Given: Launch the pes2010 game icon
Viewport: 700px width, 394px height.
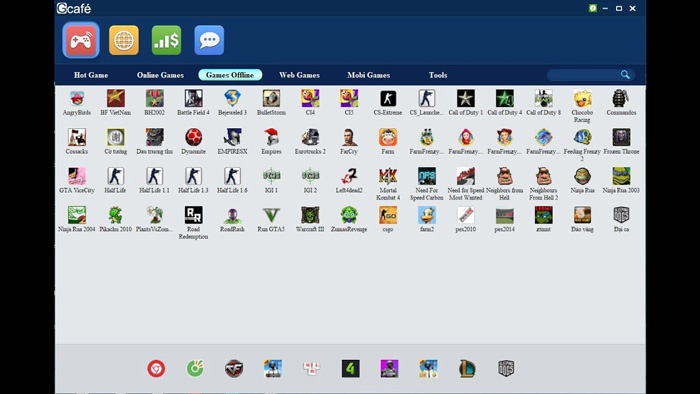Looking at the screenshot, I should click(x=466, y=215).
